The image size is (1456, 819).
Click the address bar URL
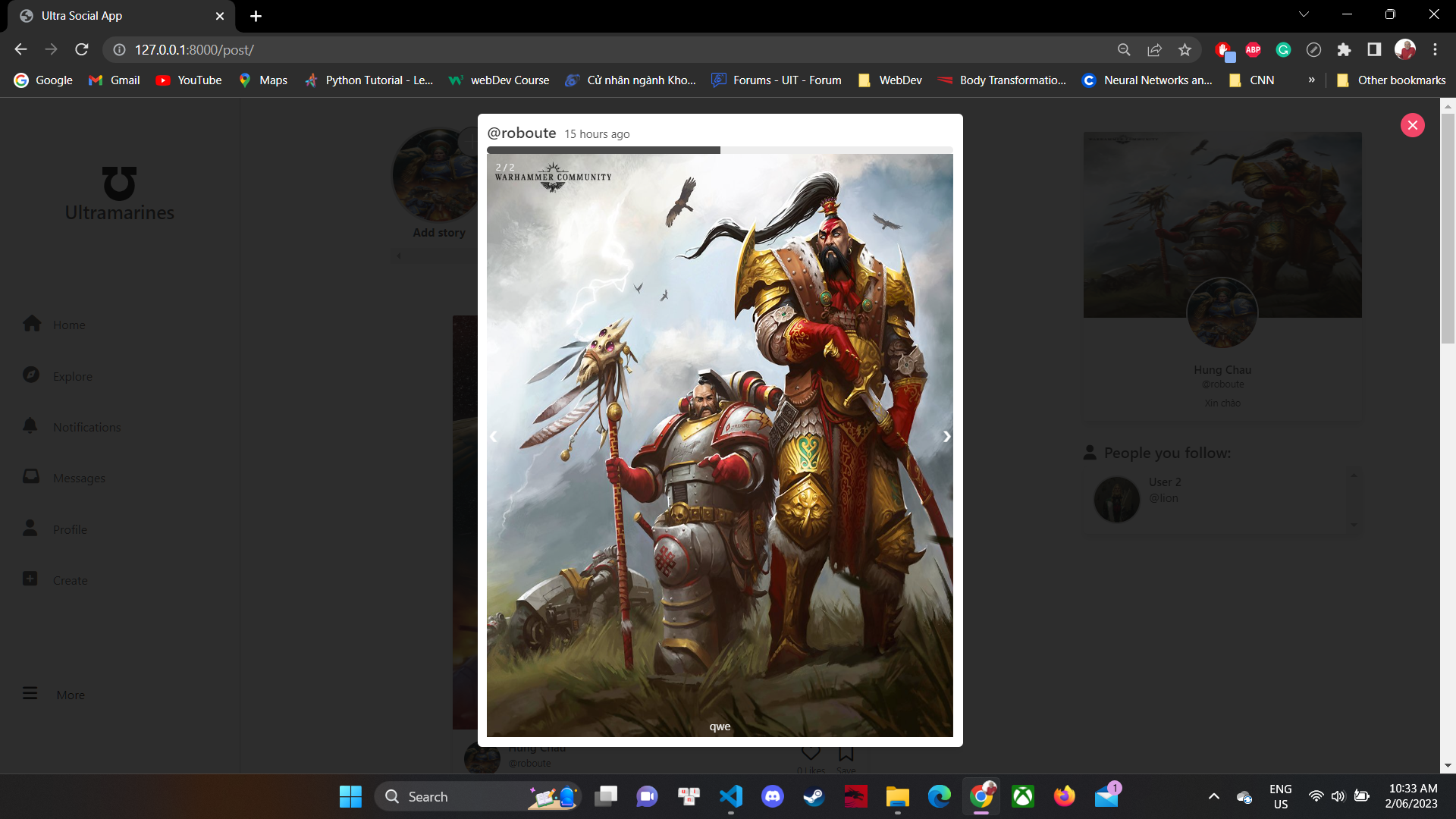tap(194, 50)
